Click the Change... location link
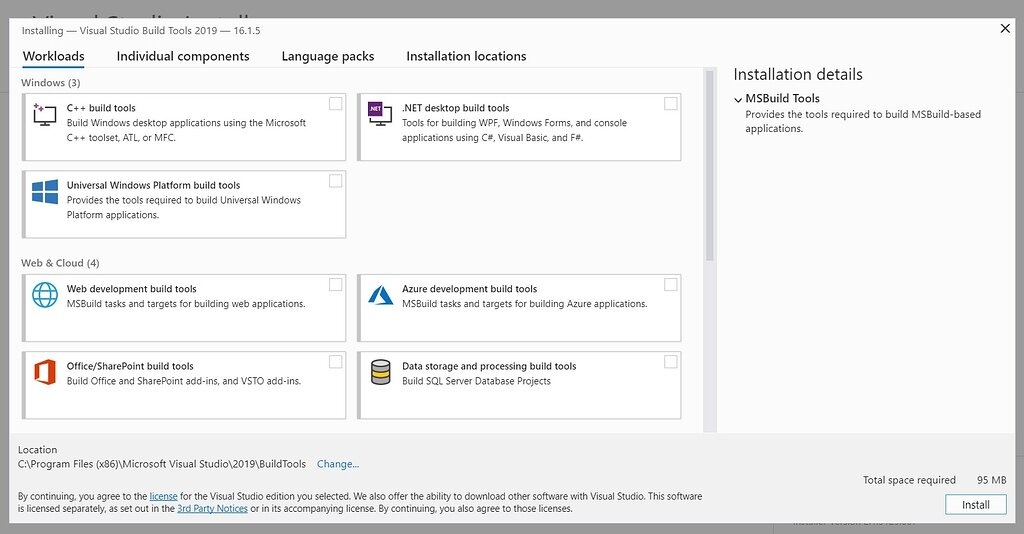The width and height of the screenshot is (1024, 534). (338, 464)
